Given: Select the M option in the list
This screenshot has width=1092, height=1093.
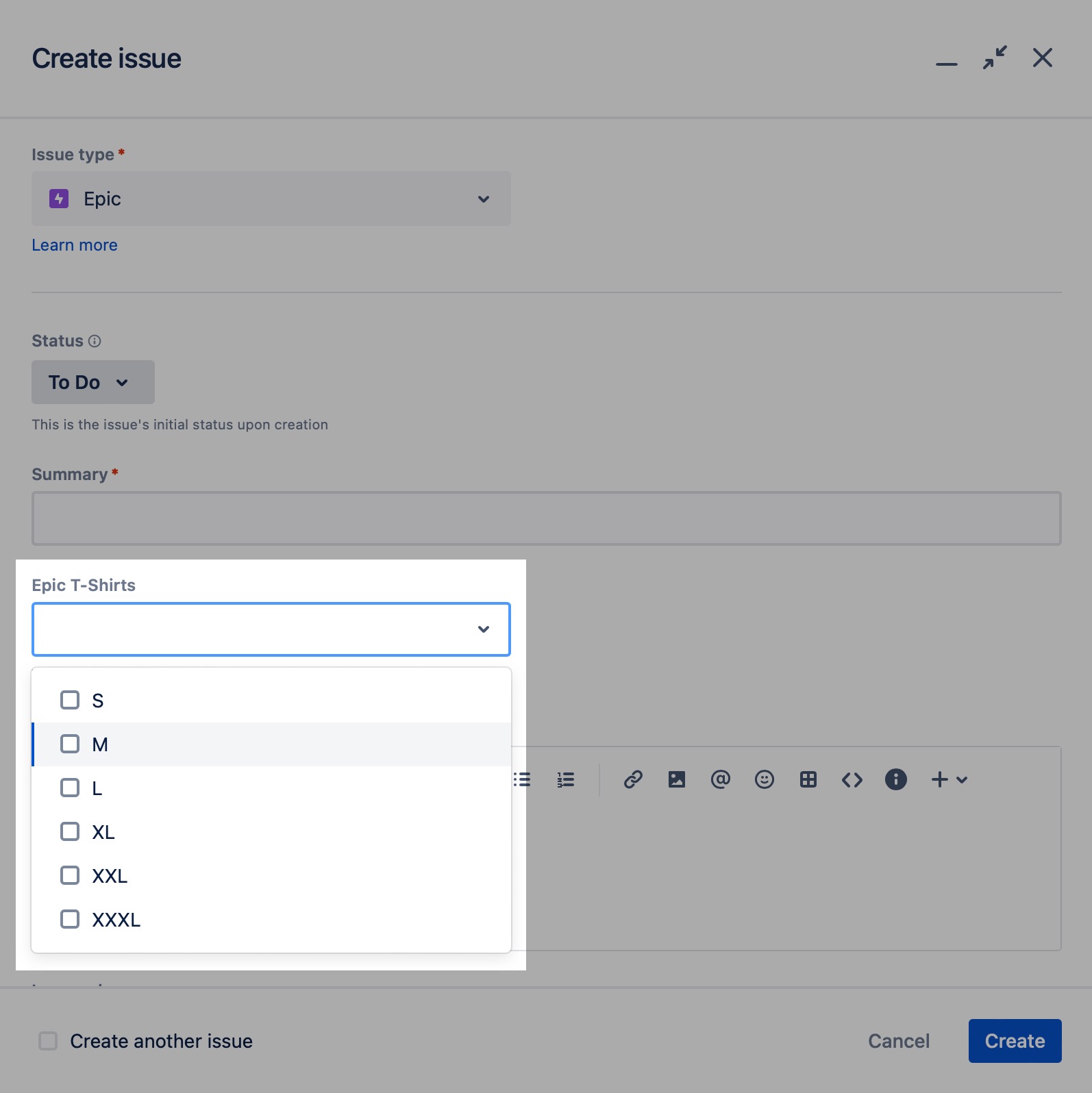Looking at the screenshot, I should pyautogui.click(x=100, y=744).
